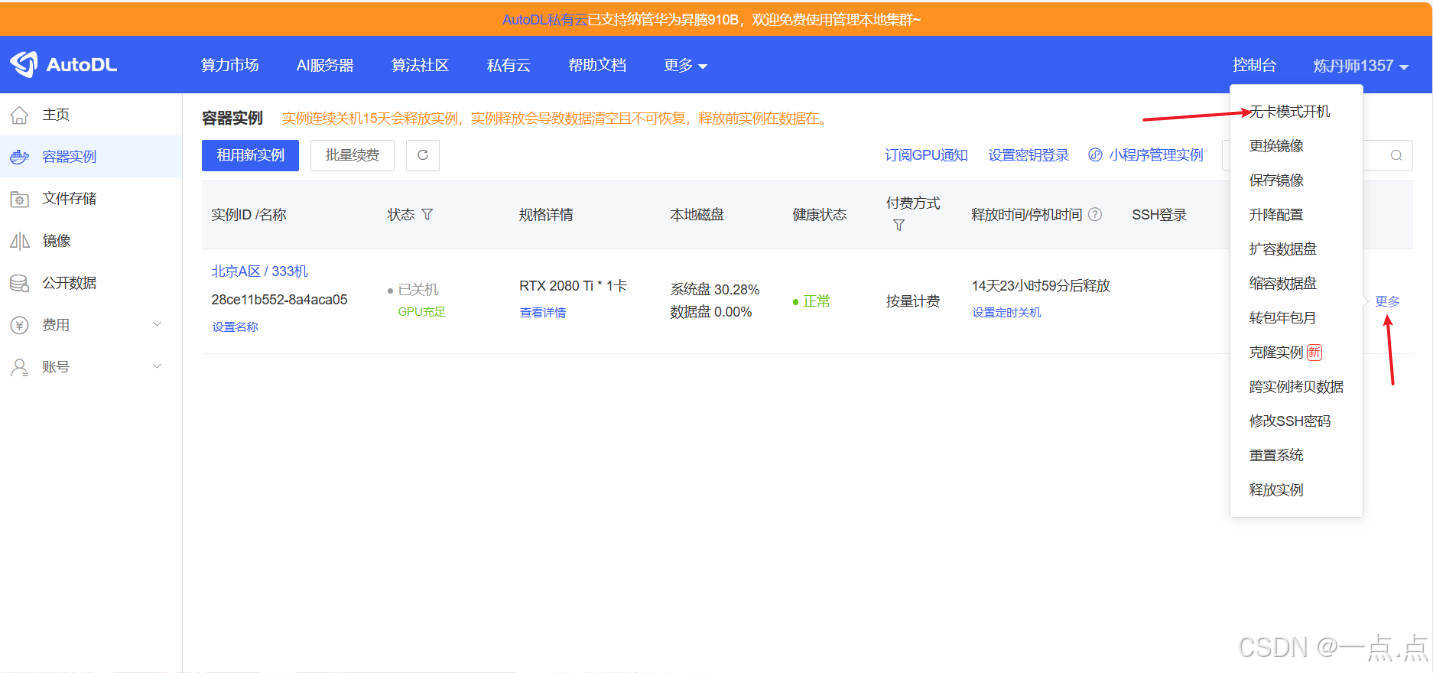The width and height of the screenshot is (1433, 673).
Task: Click the AutoDL私有云 banner link
Action: (x=544, y=19)
